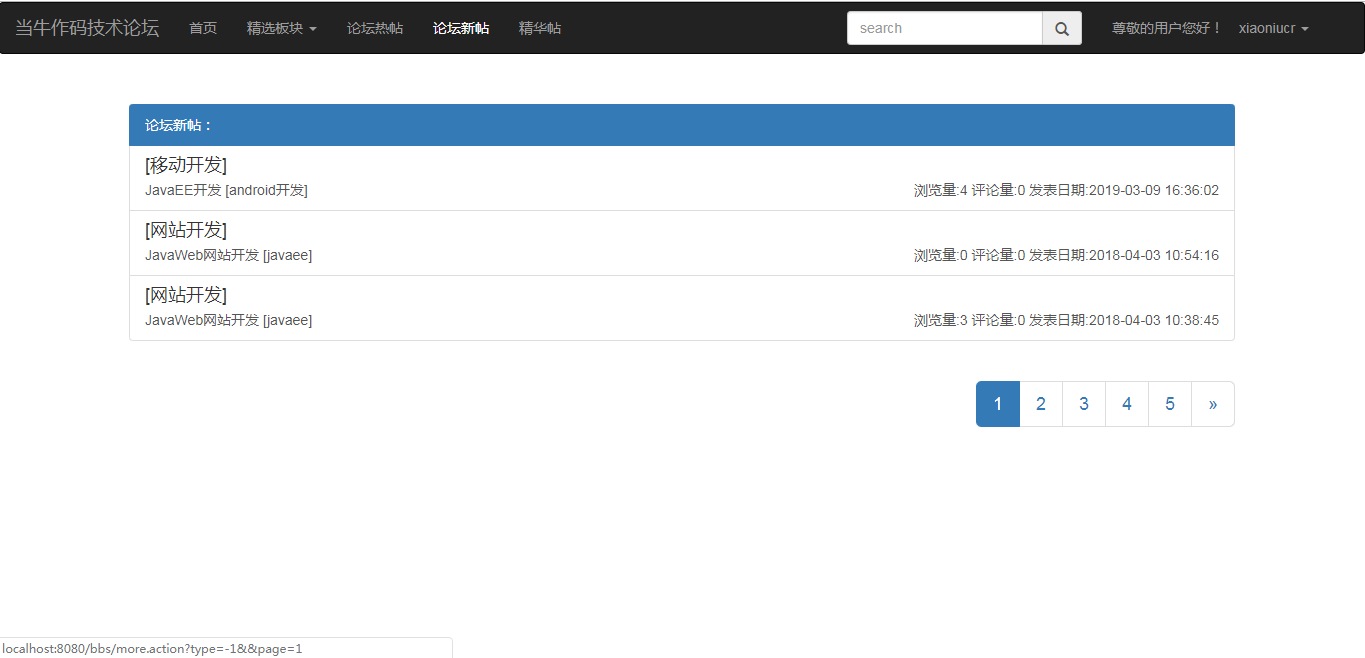Select page 1 in pagination

point(998,404)
